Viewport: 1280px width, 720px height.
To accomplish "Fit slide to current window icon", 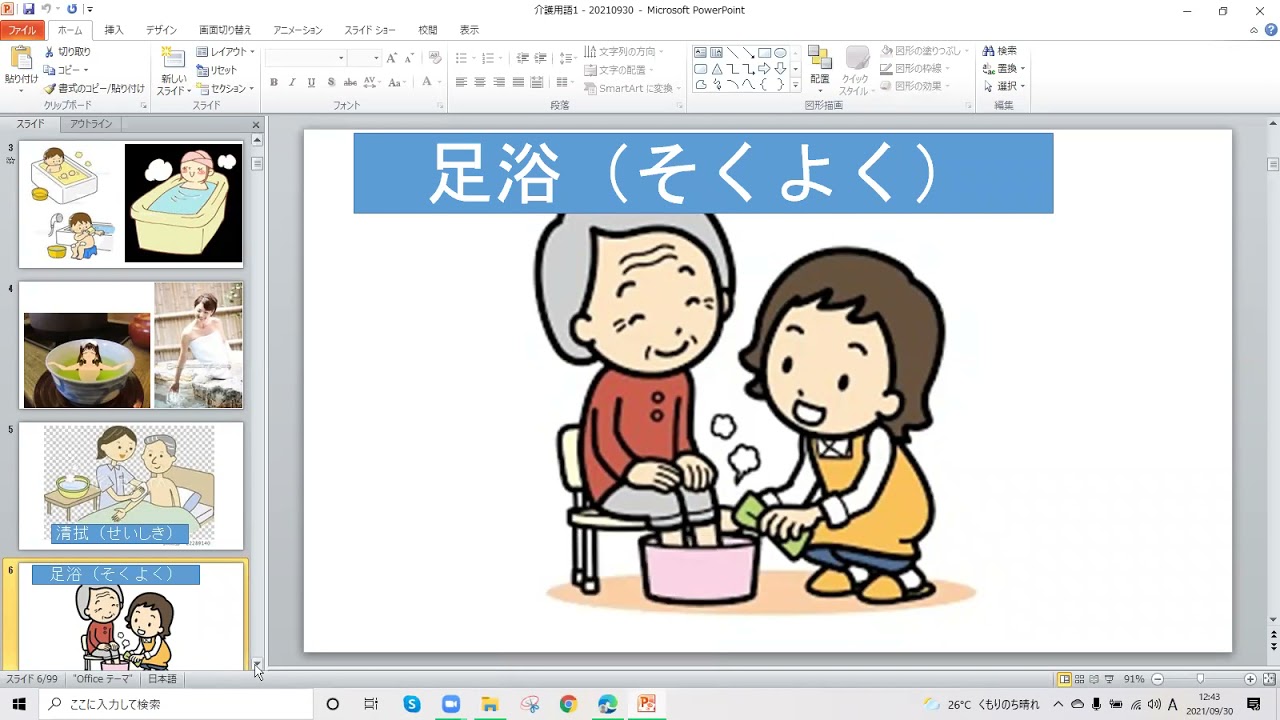I will coord(1269,679).
